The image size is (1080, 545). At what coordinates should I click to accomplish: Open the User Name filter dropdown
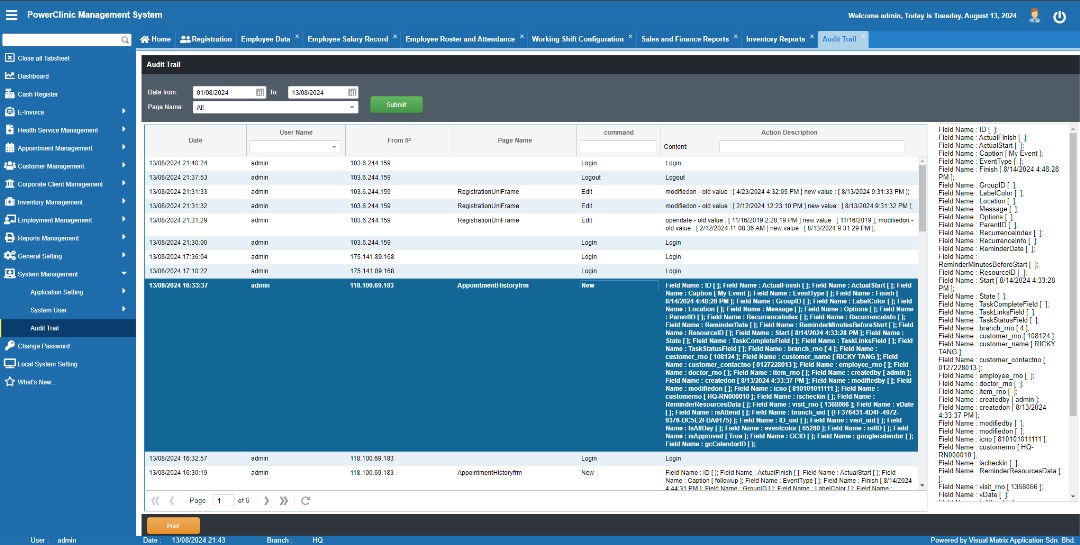(x=335, y=147)
